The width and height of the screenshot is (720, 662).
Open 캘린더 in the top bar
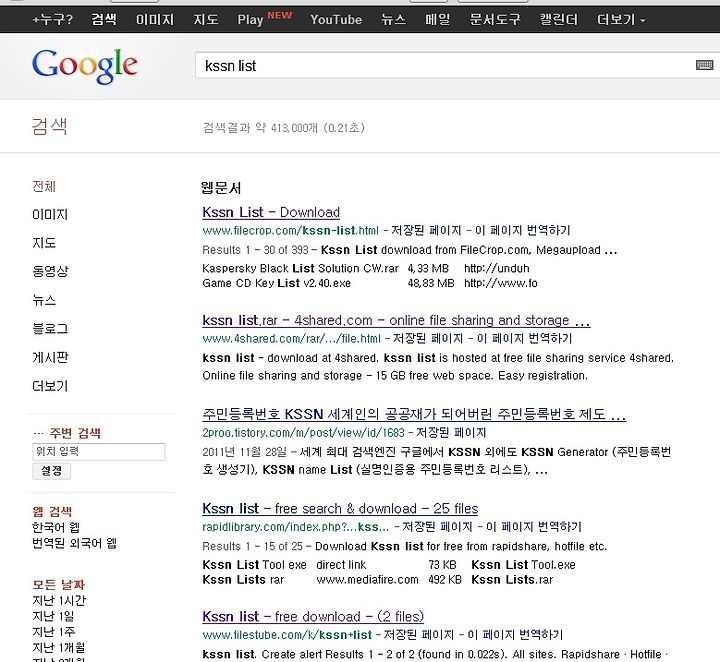coord(558,19)
